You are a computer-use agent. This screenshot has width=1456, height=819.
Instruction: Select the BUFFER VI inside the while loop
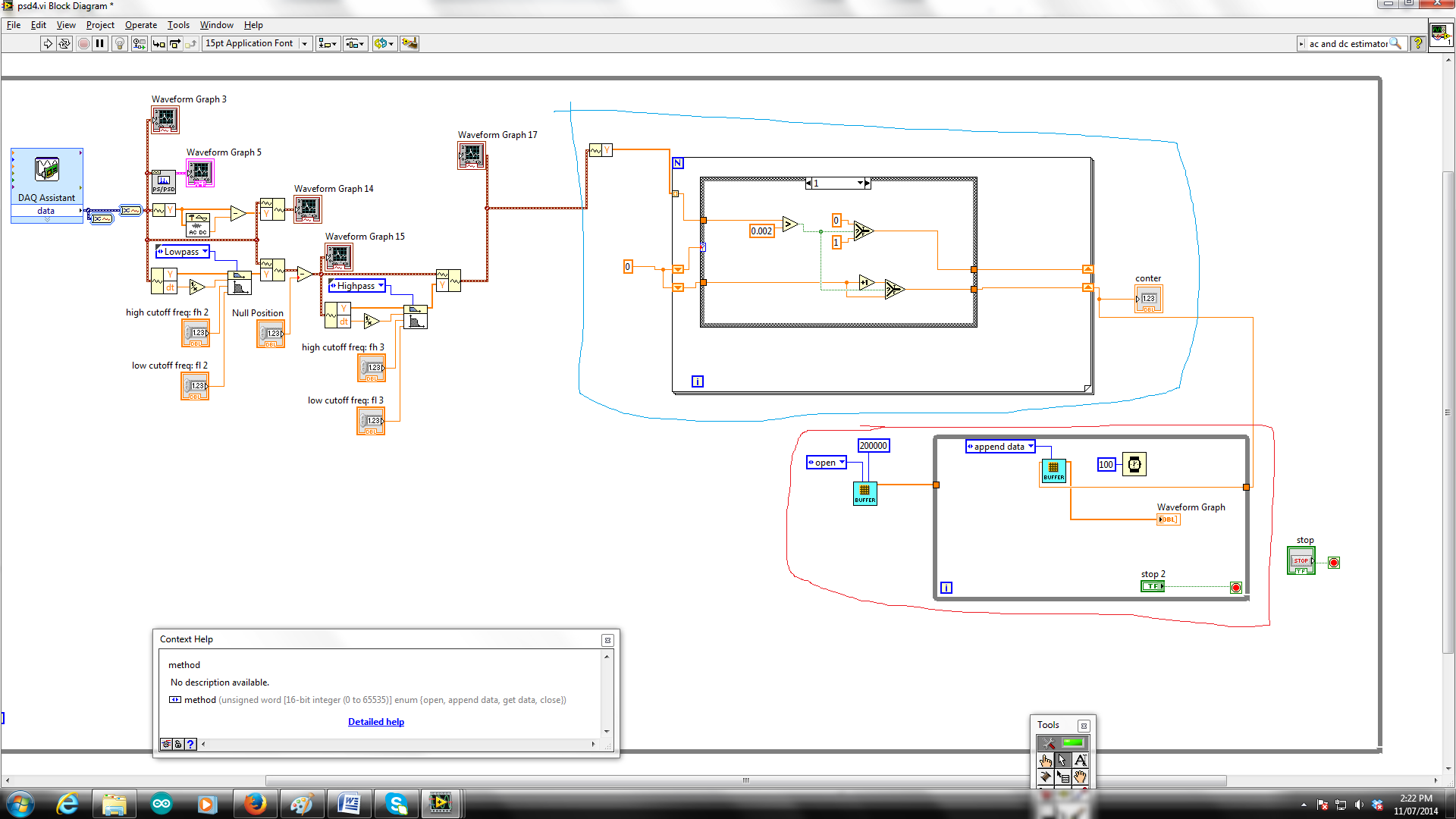click(x=1053, y=471)
